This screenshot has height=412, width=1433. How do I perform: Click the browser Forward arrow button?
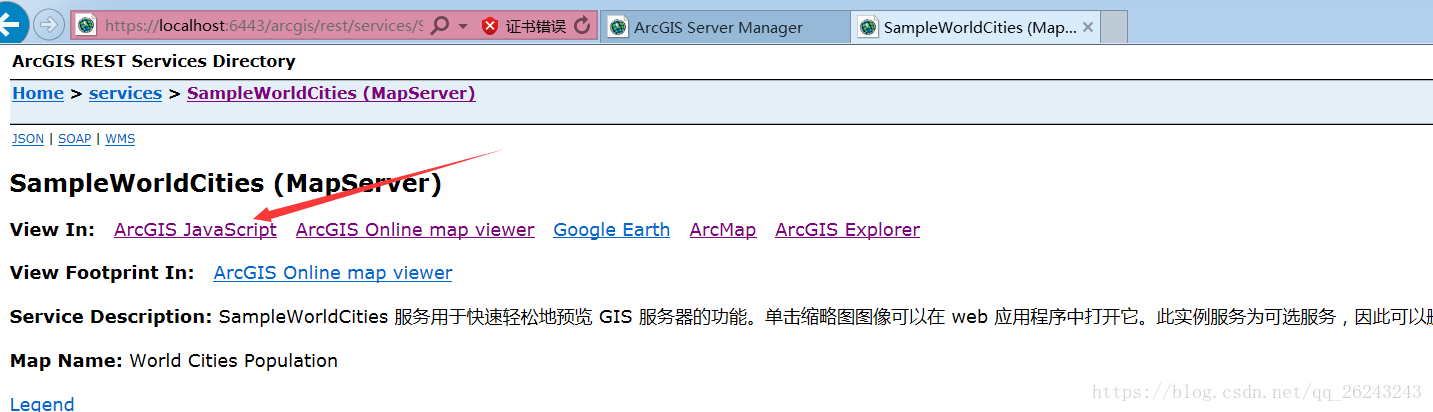point(48,25)
